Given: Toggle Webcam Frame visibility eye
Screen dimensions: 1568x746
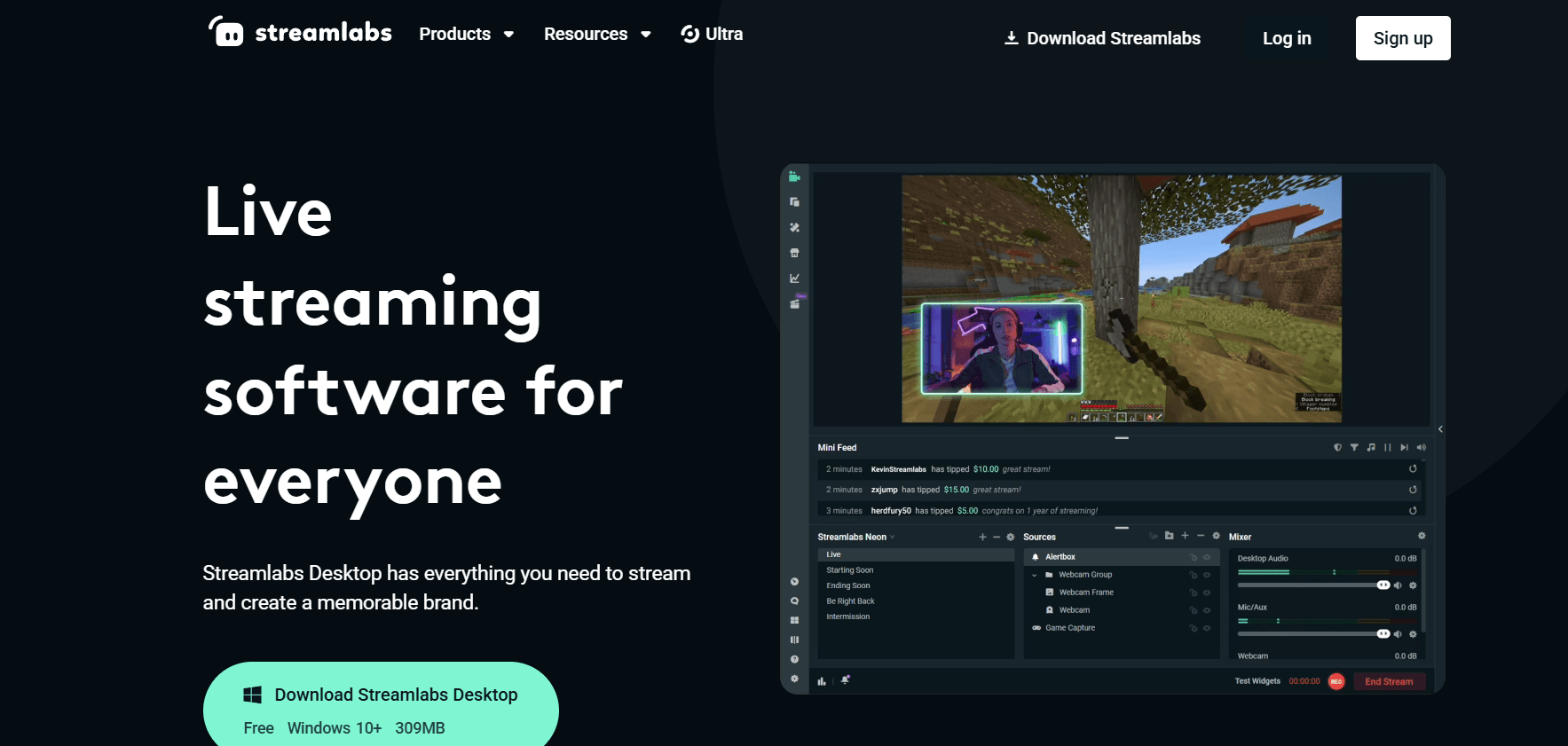Looking at the screenshot, I should pyautogui.click(x=1207, y=593).
